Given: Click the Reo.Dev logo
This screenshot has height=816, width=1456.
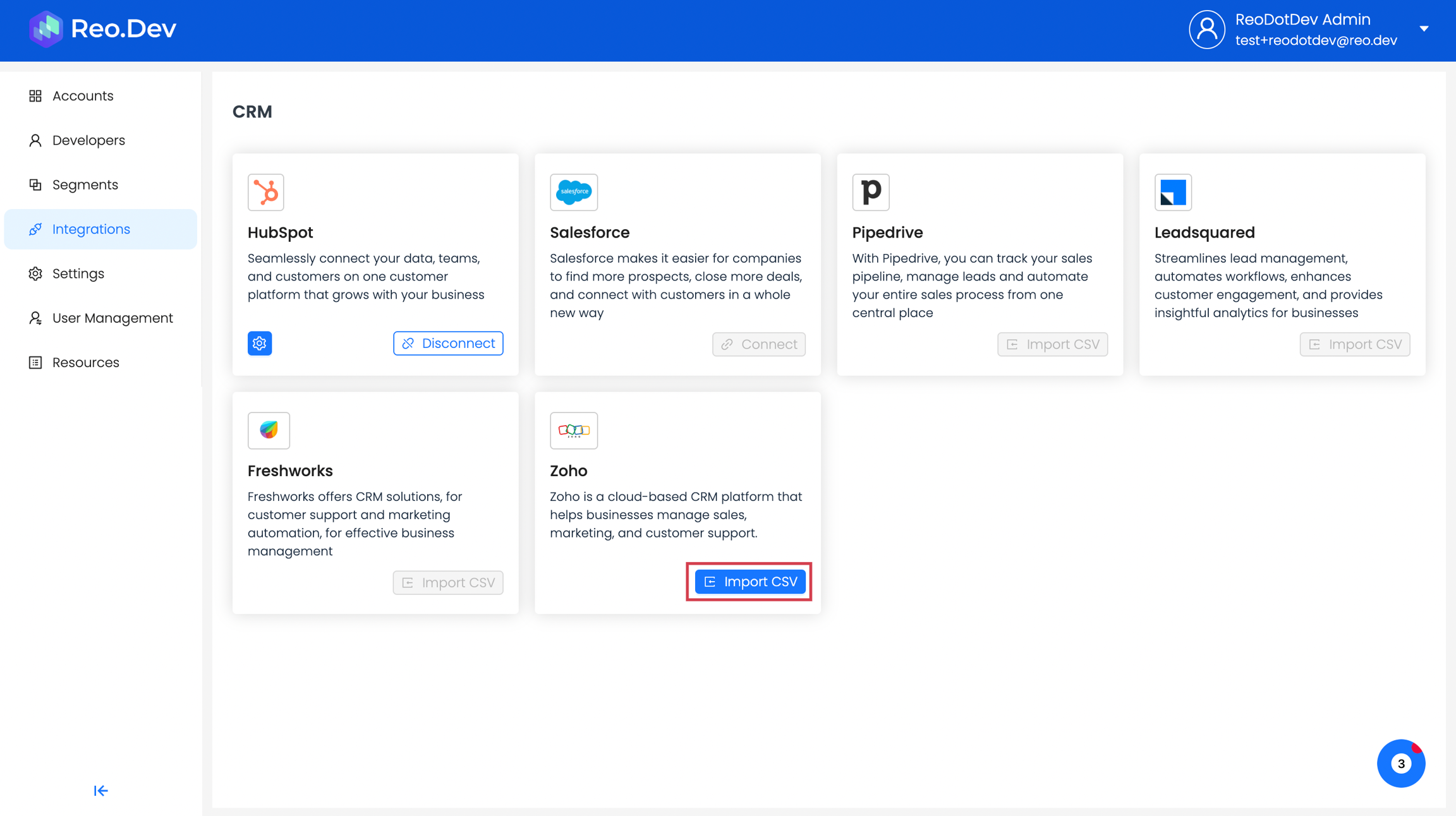Looking at the screenshot, I should tap(102, 29).
